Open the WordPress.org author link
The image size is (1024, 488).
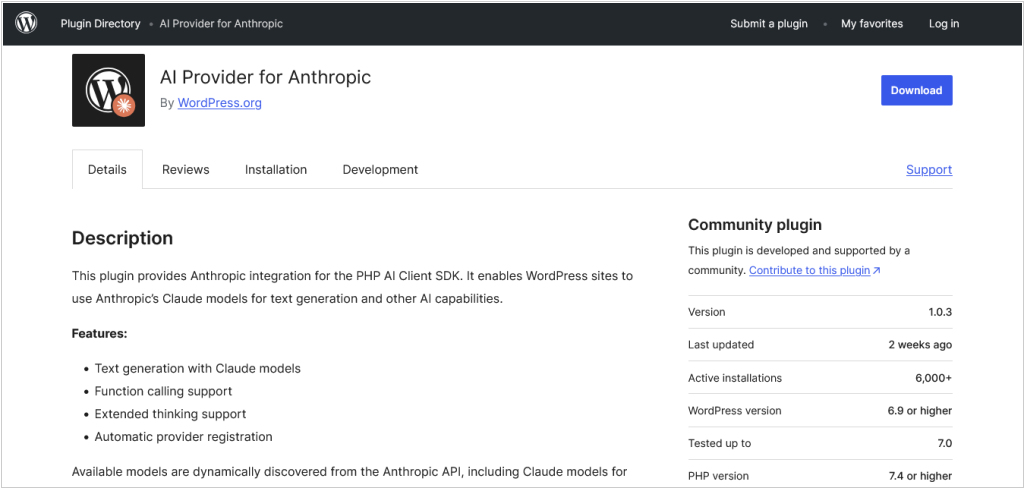pos(219,103)
